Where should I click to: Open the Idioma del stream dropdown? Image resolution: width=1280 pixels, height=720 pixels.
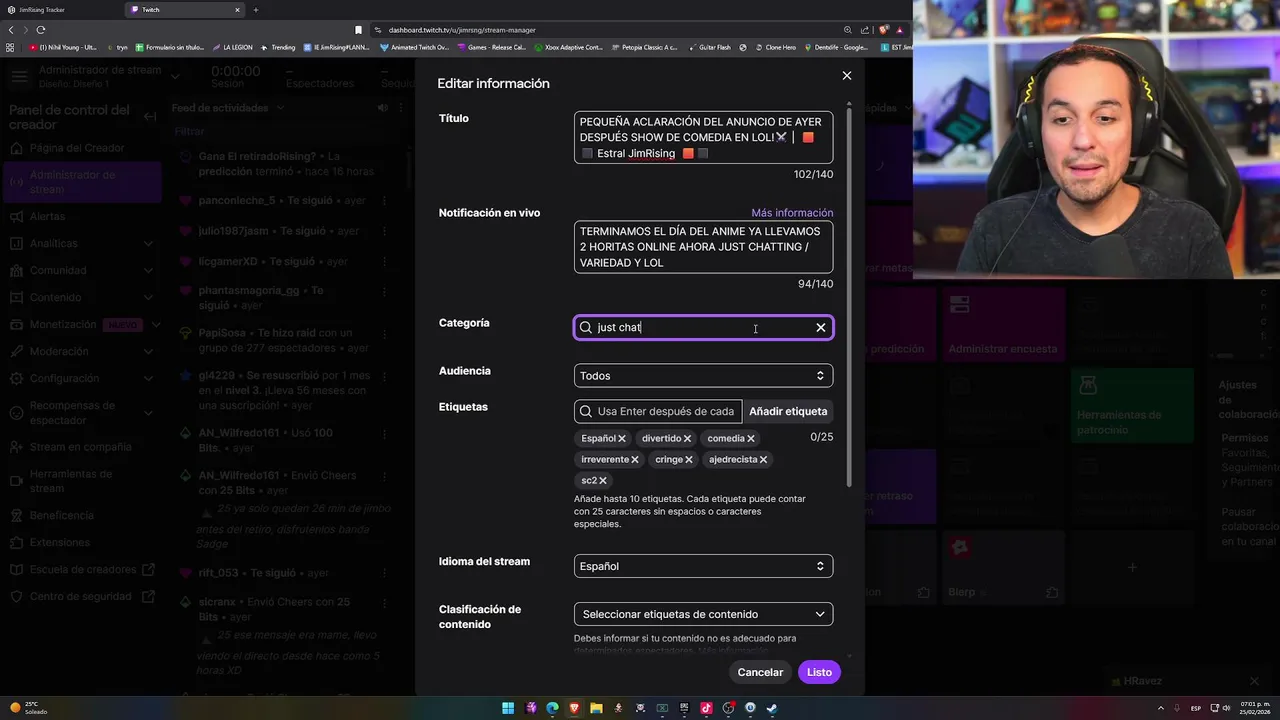(703, 566)
